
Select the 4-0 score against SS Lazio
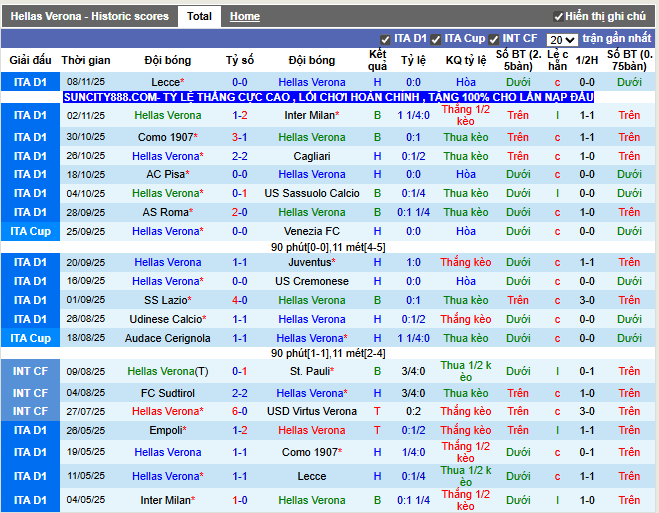click(x=240, y=300)
